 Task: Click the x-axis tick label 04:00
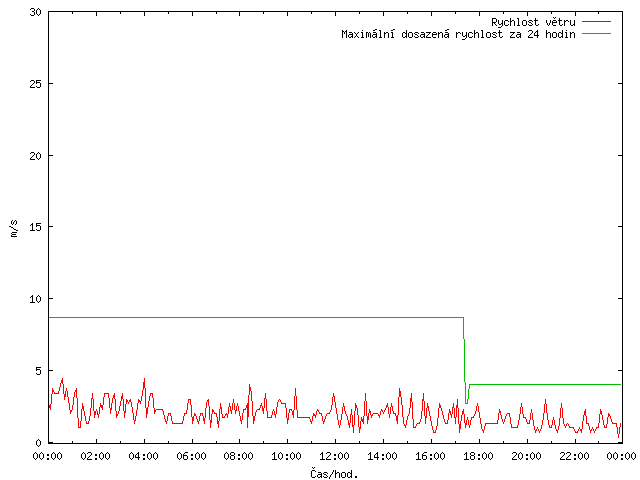click(143, 456)
